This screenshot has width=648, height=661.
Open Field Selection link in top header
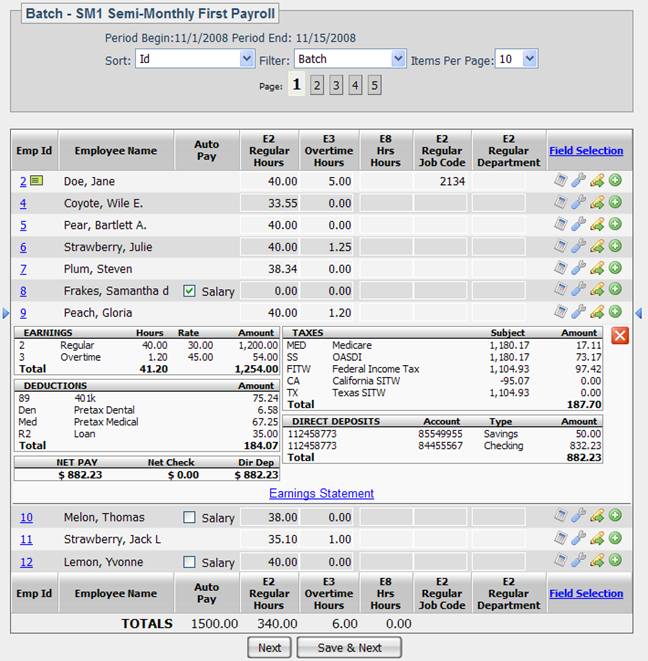586,150
